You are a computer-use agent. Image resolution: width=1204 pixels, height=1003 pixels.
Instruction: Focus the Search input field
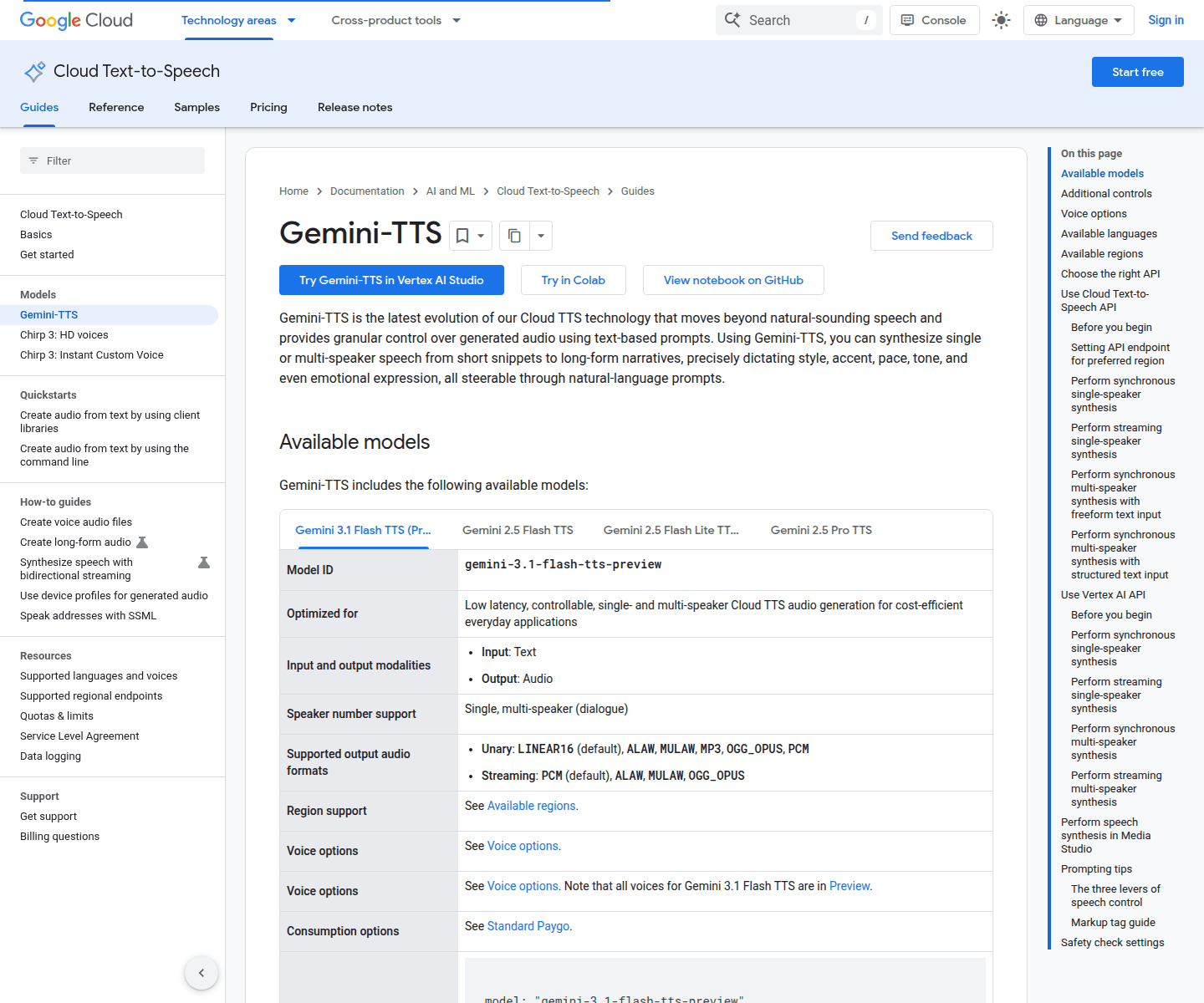[798, 20]
